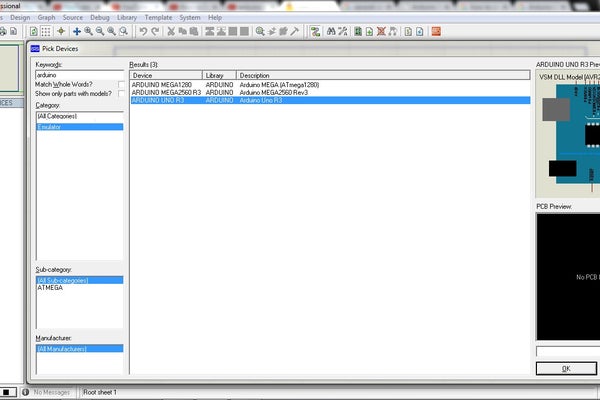Click the Packaging Tool icon
This screenshot has height=400, width=600.
pos(283,31)
